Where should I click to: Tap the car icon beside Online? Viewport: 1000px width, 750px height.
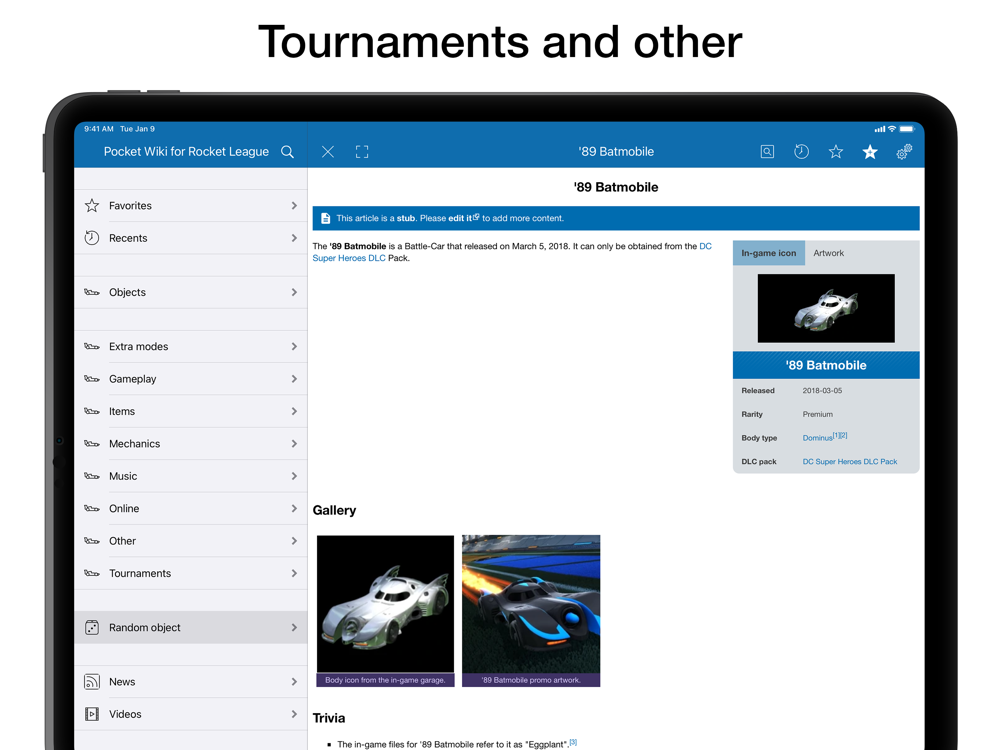(92, 508)
